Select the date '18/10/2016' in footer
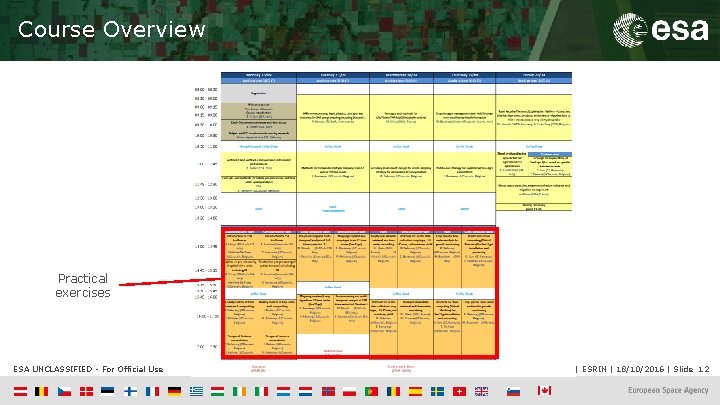The height and width of the screenshot is (405, 720). (640, 369)
